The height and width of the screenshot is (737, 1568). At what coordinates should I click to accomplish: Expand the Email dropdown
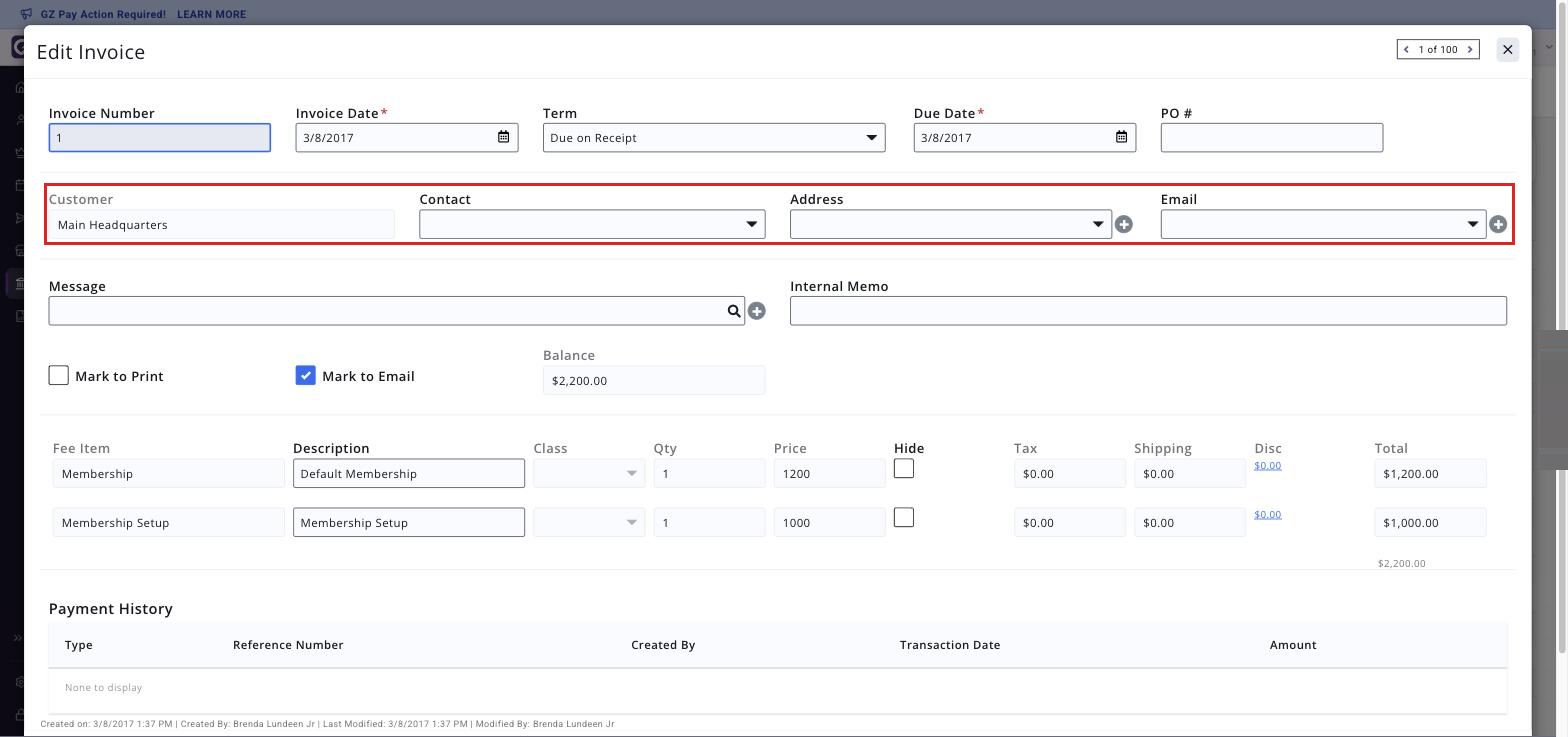(1323, 224)
